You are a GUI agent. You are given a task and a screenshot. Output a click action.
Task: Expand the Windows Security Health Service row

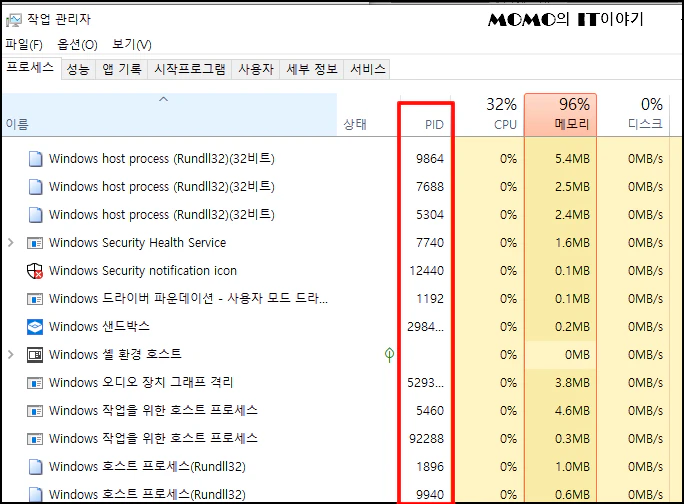[11, 243]
